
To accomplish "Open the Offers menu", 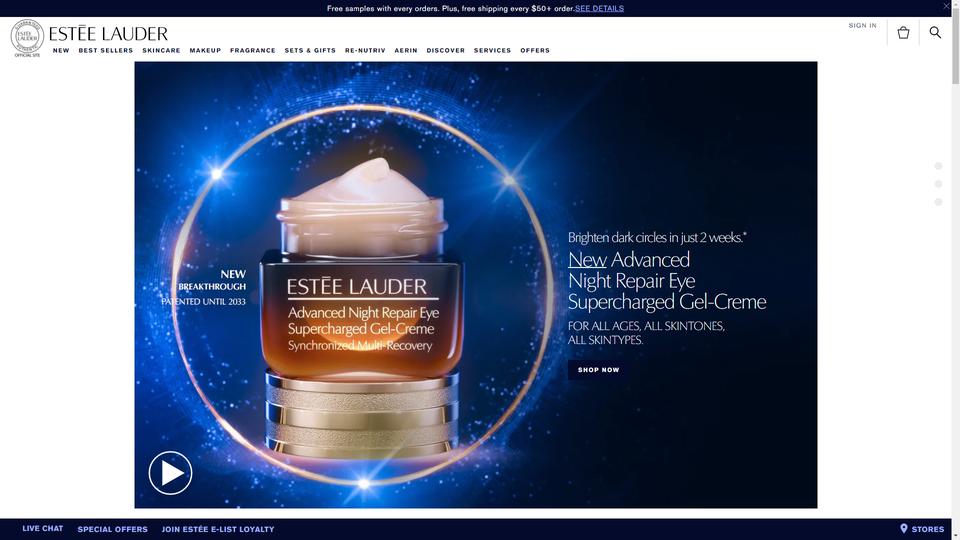I will click(x=535, y=50).
